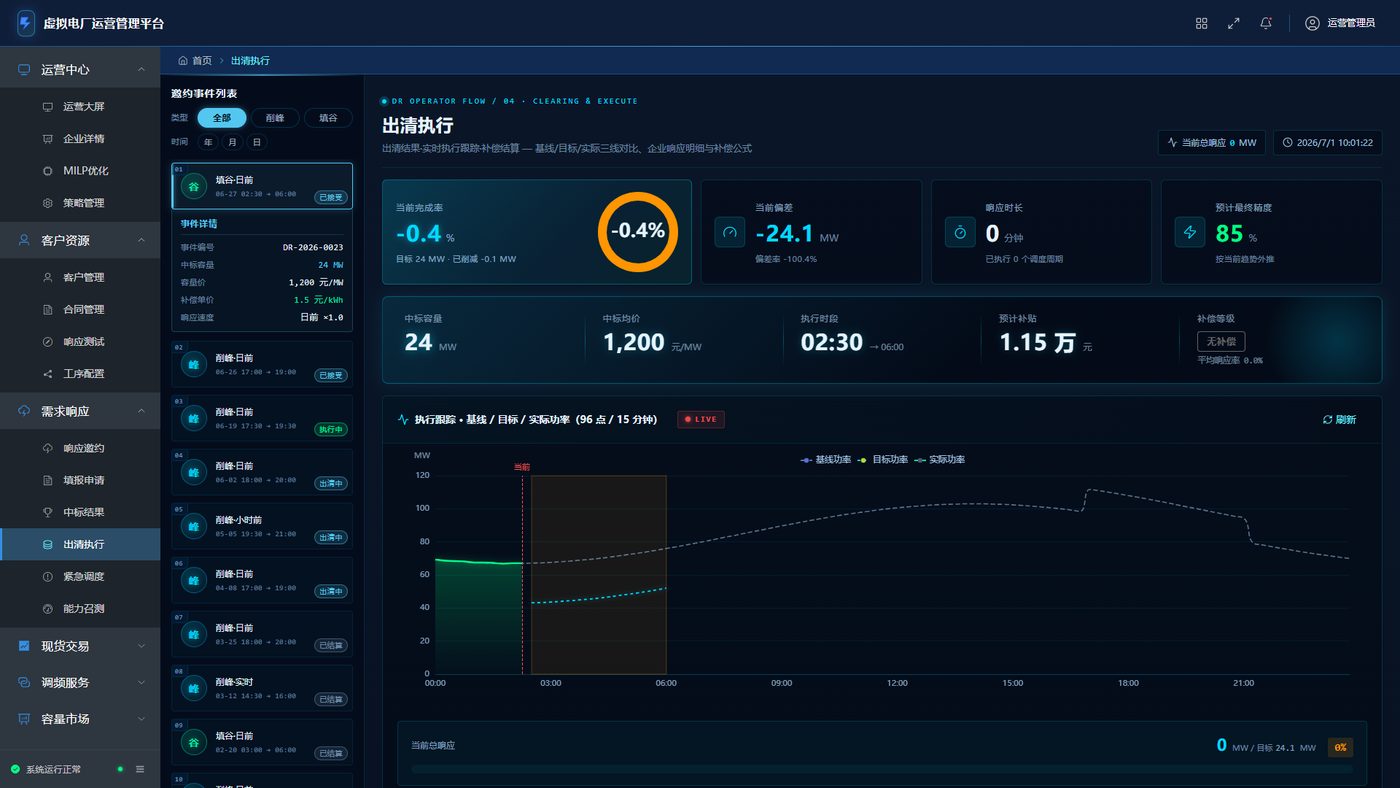The image size is (1400, 788).
Task: Click the 能力召测 gauge icon
Action: click(x=47, y=608)
